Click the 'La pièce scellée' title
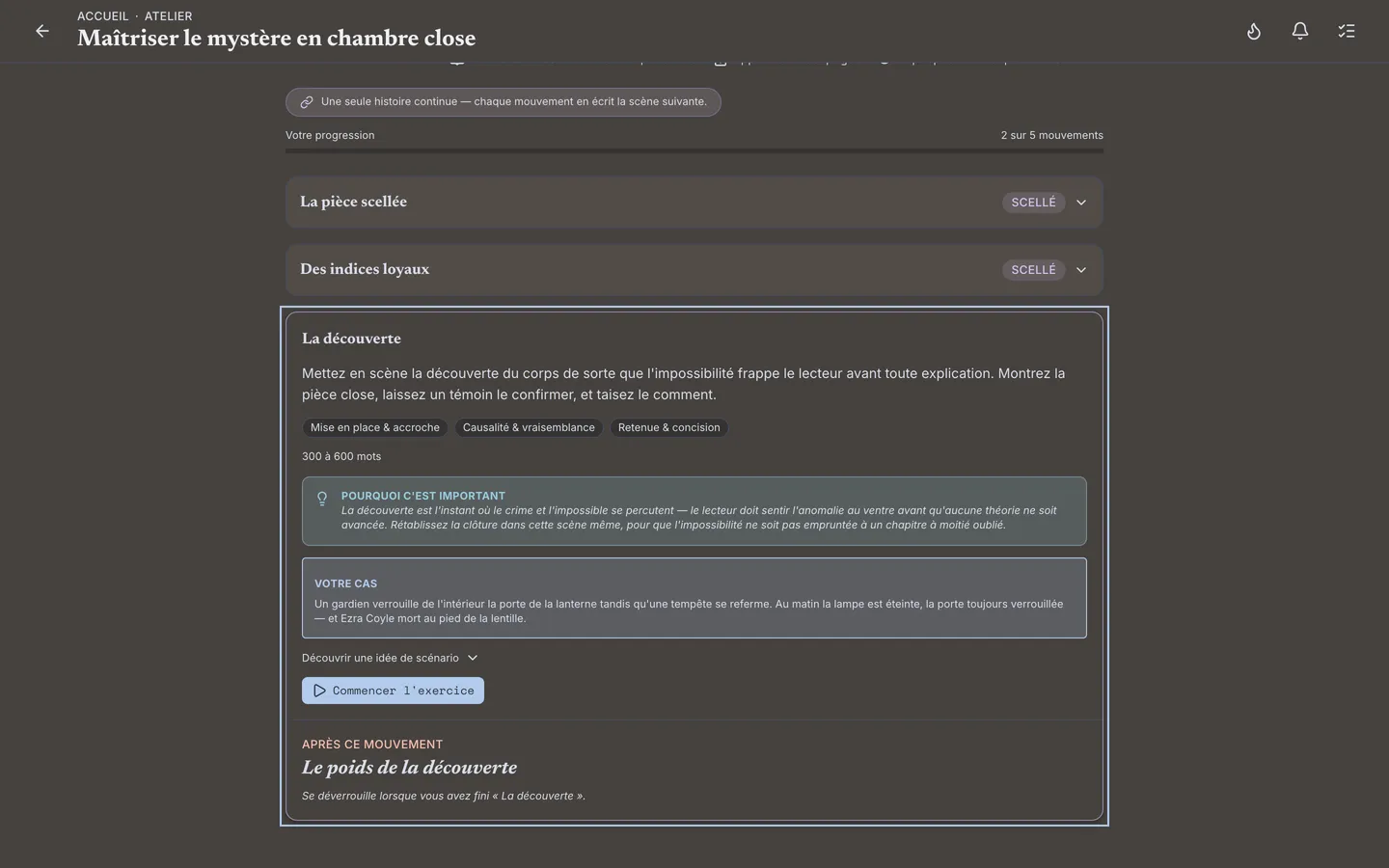Screen dimensions: 1389x868 353,202
